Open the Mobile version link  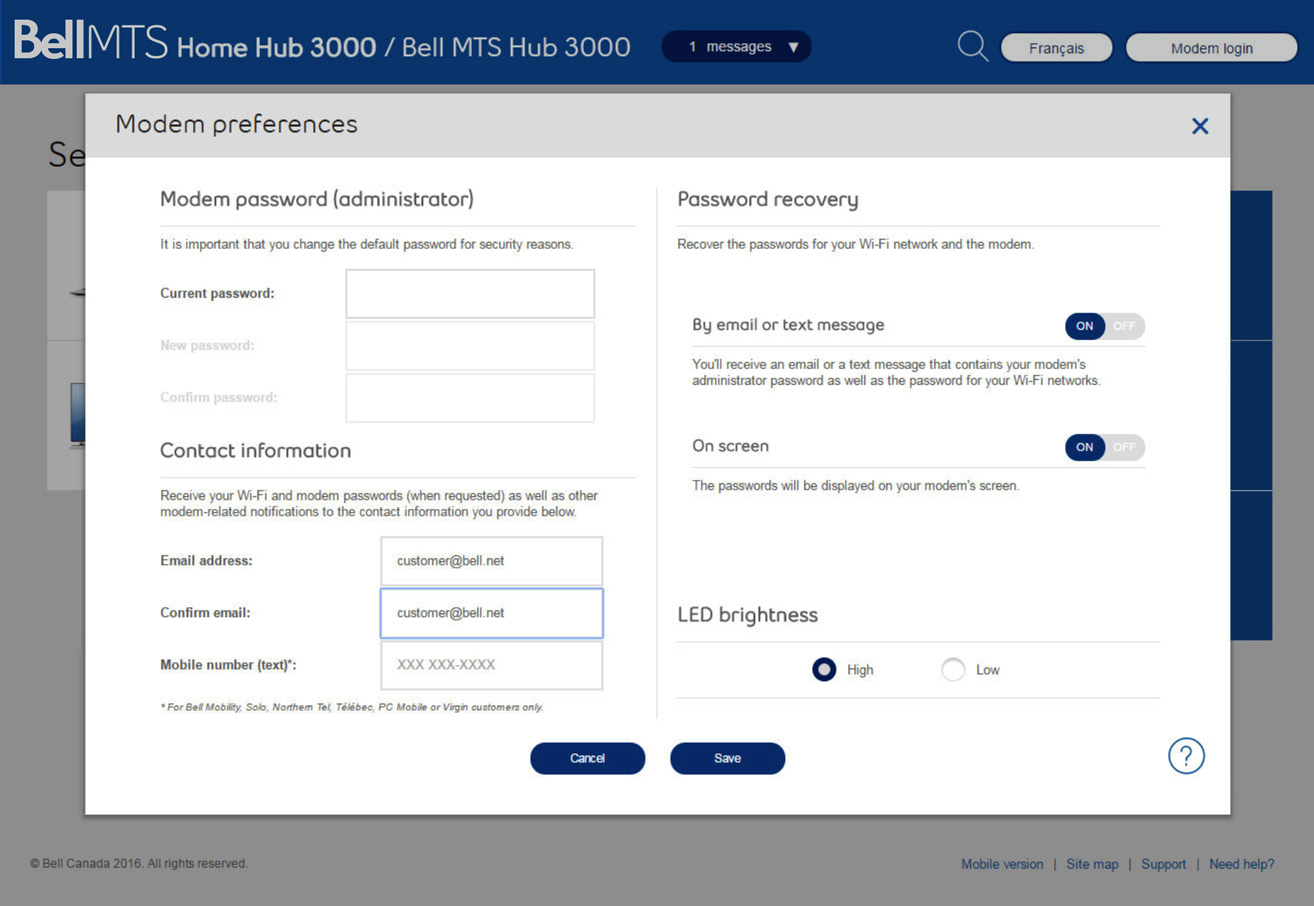tap(1002, 864)
